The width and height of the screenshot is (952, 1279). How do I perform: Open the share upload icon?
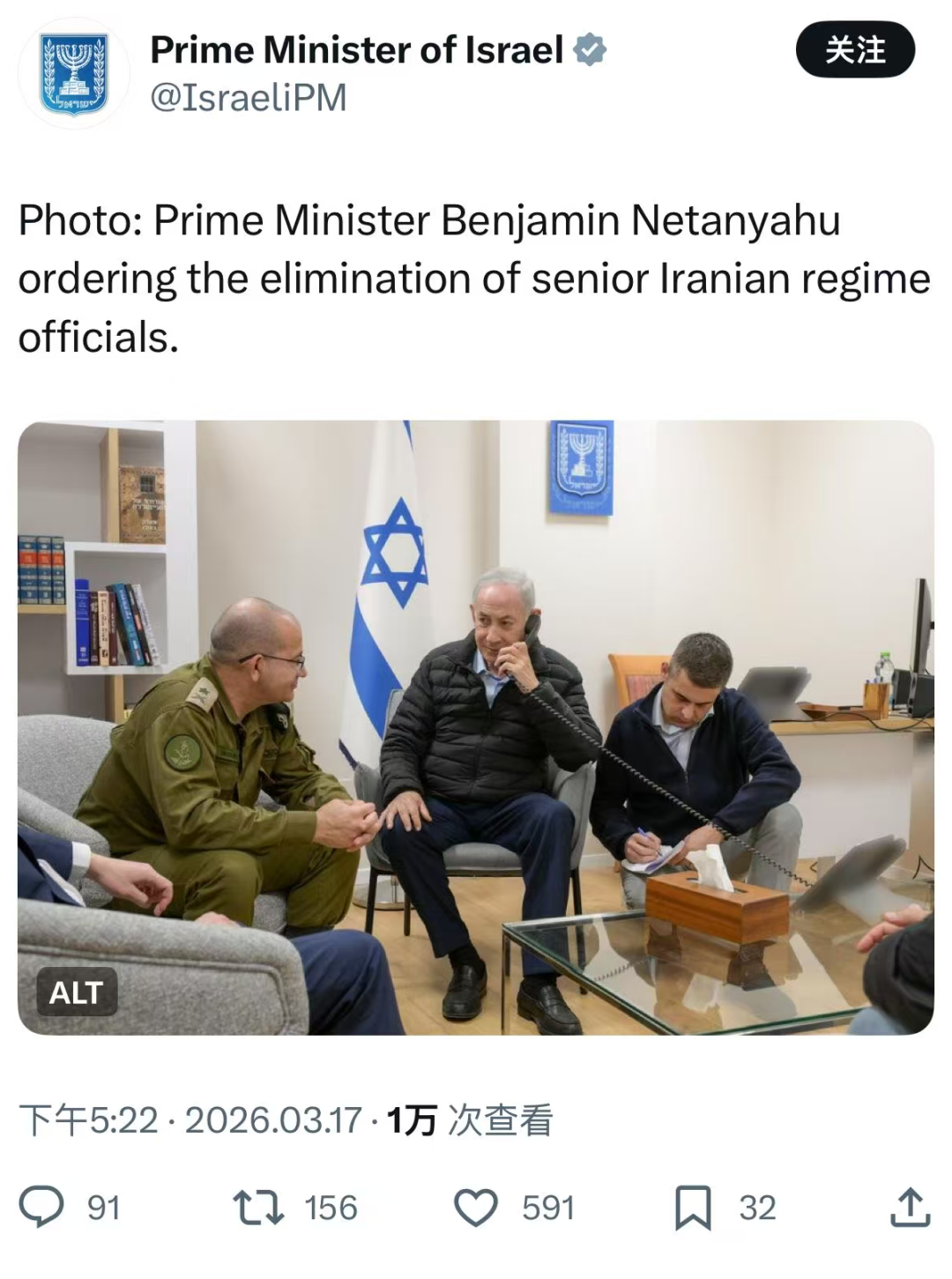click(x=910, y=1207)
